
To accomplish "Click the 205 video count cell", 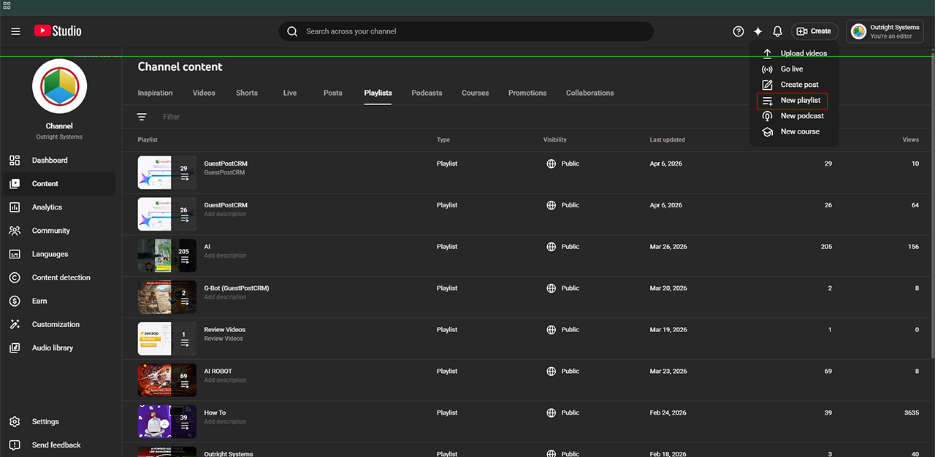I will tap(826, 247).
